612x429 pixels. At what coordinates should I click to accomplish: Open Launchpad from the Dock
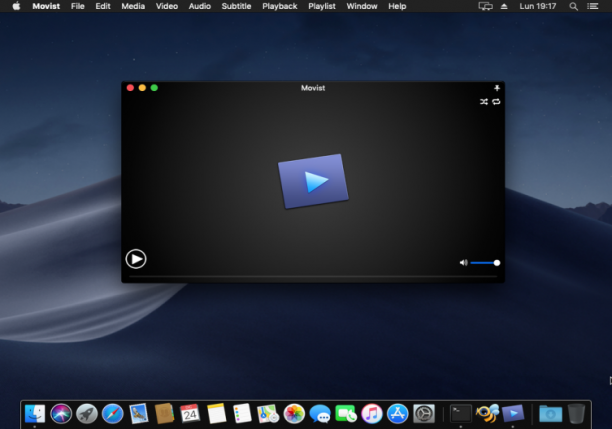(87, 414)
